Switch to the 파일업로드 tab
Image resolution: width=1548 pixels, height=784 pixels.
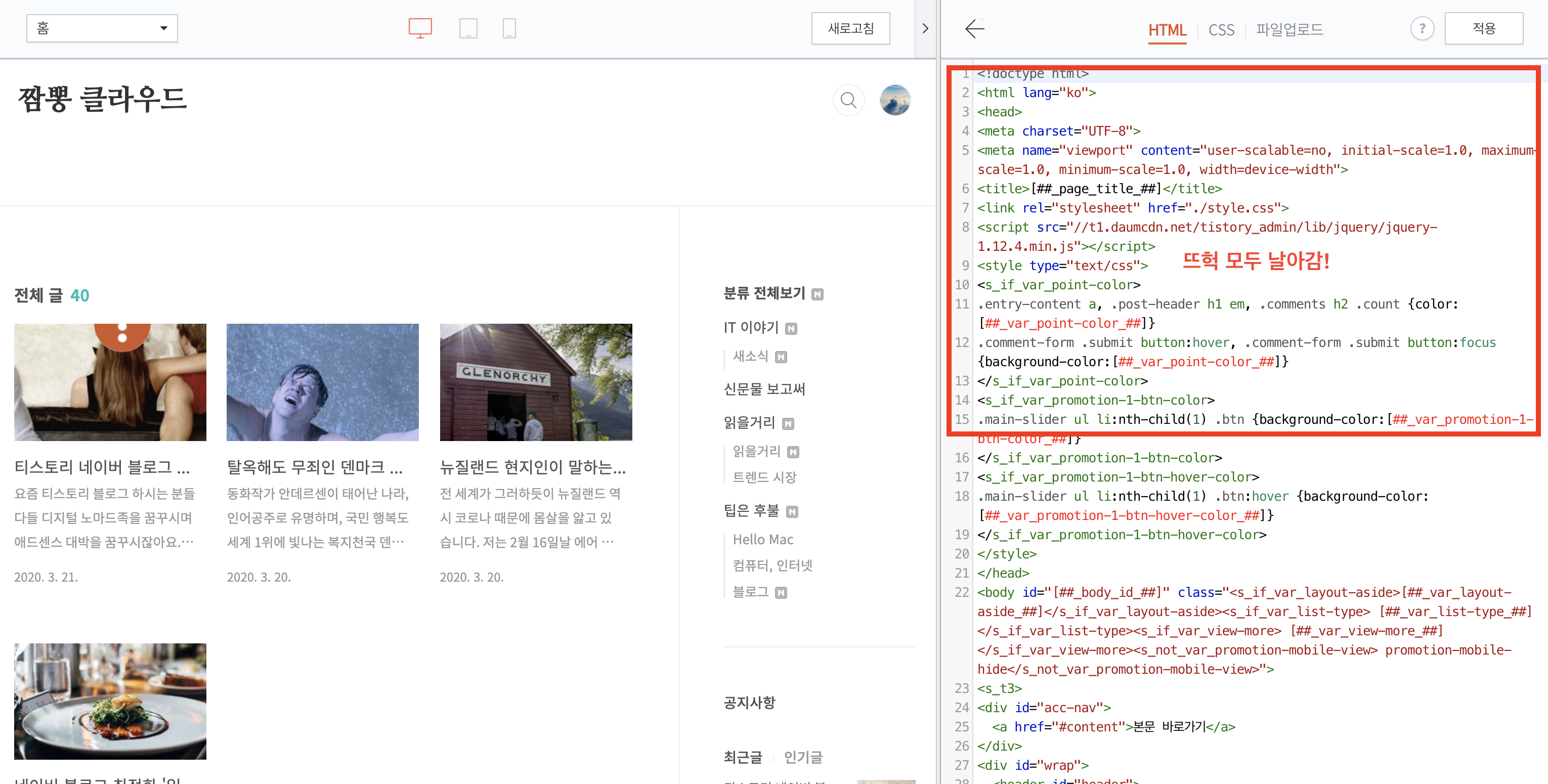pos(1289,29)
